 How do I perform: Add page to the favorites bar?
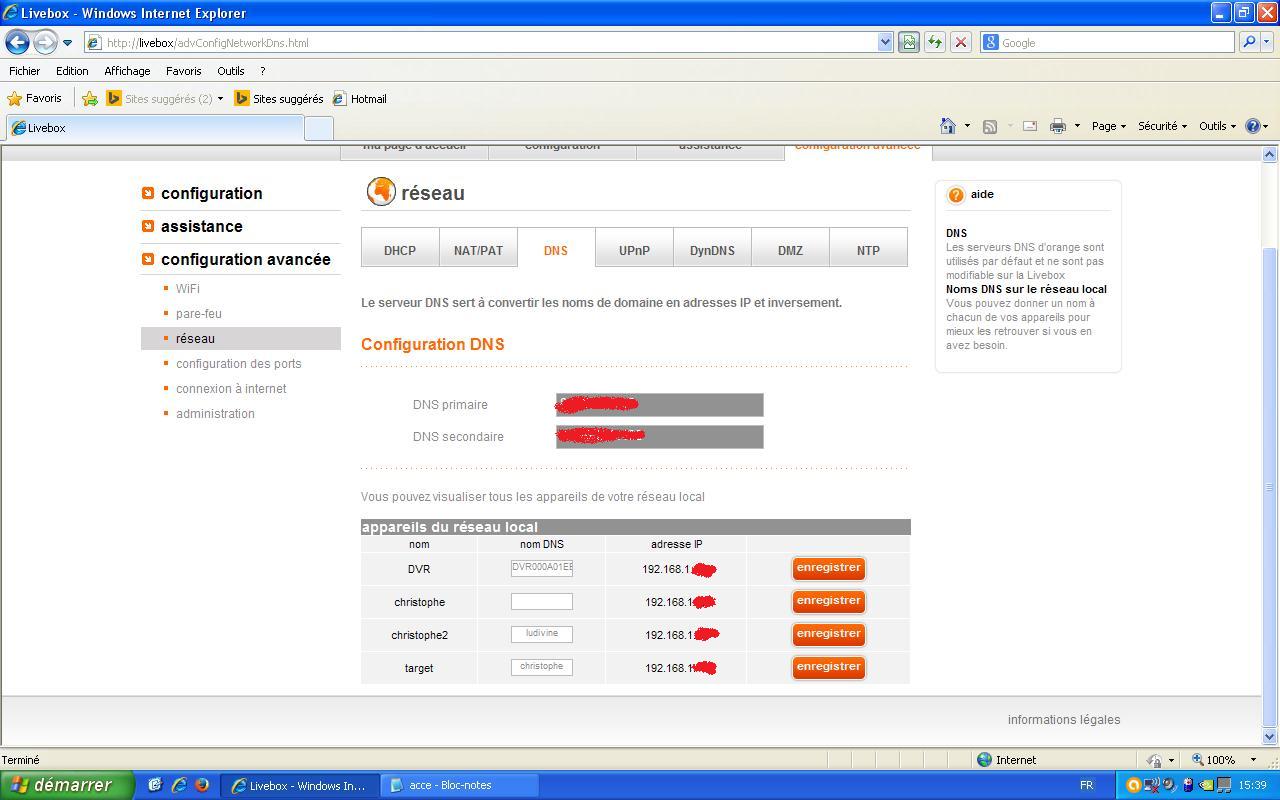pyautogui.click(x=90, y=98)
